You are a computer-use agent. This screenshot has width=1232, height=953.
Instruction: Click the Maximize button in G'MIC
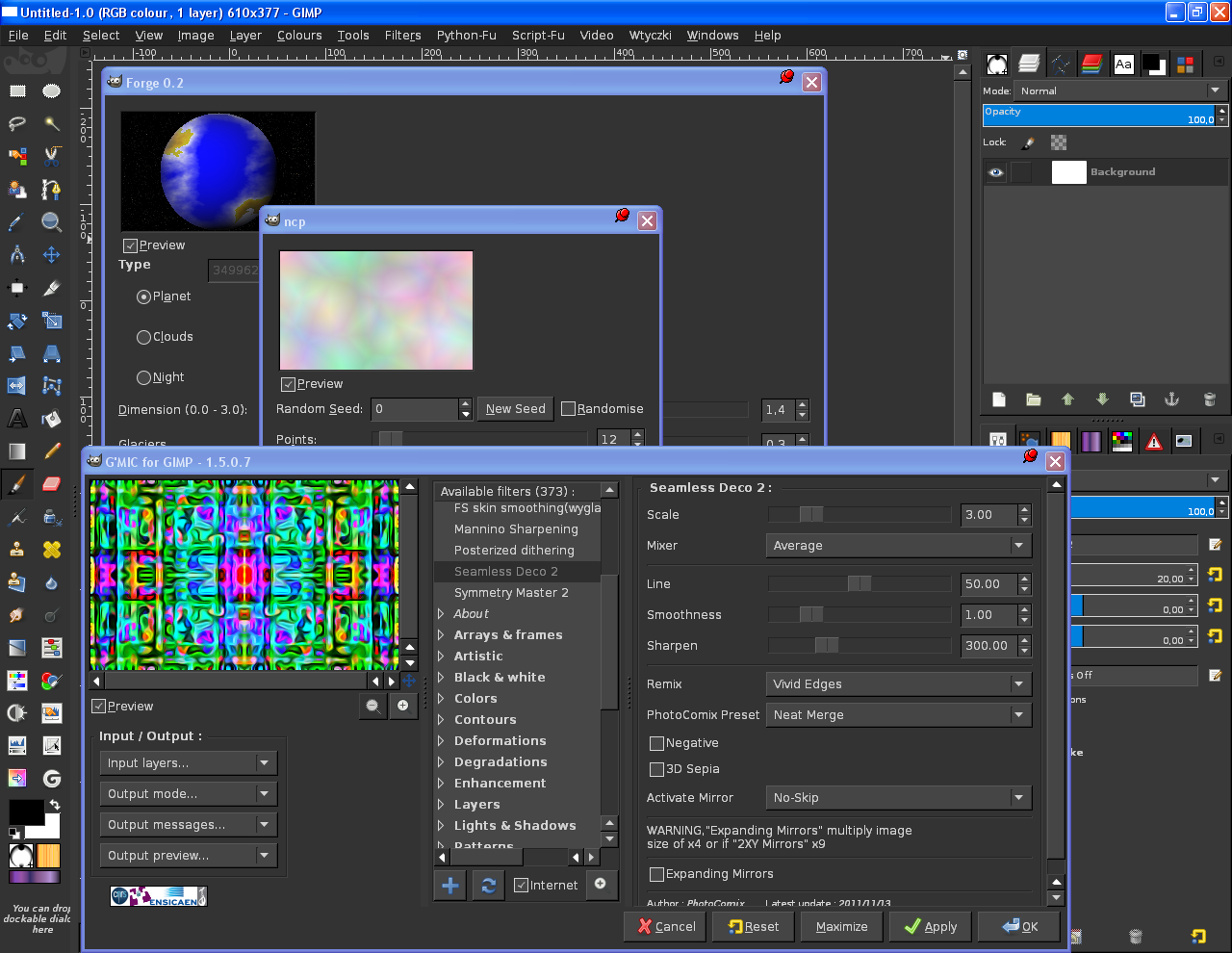pos(841,927)
